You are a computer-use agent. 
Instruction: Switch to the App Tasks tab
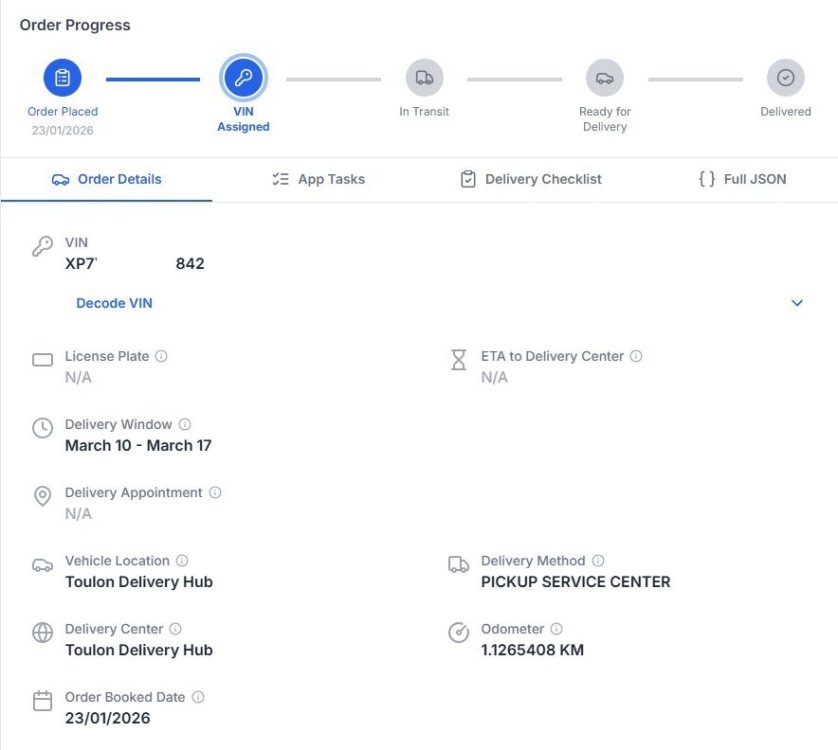(318, 180)
